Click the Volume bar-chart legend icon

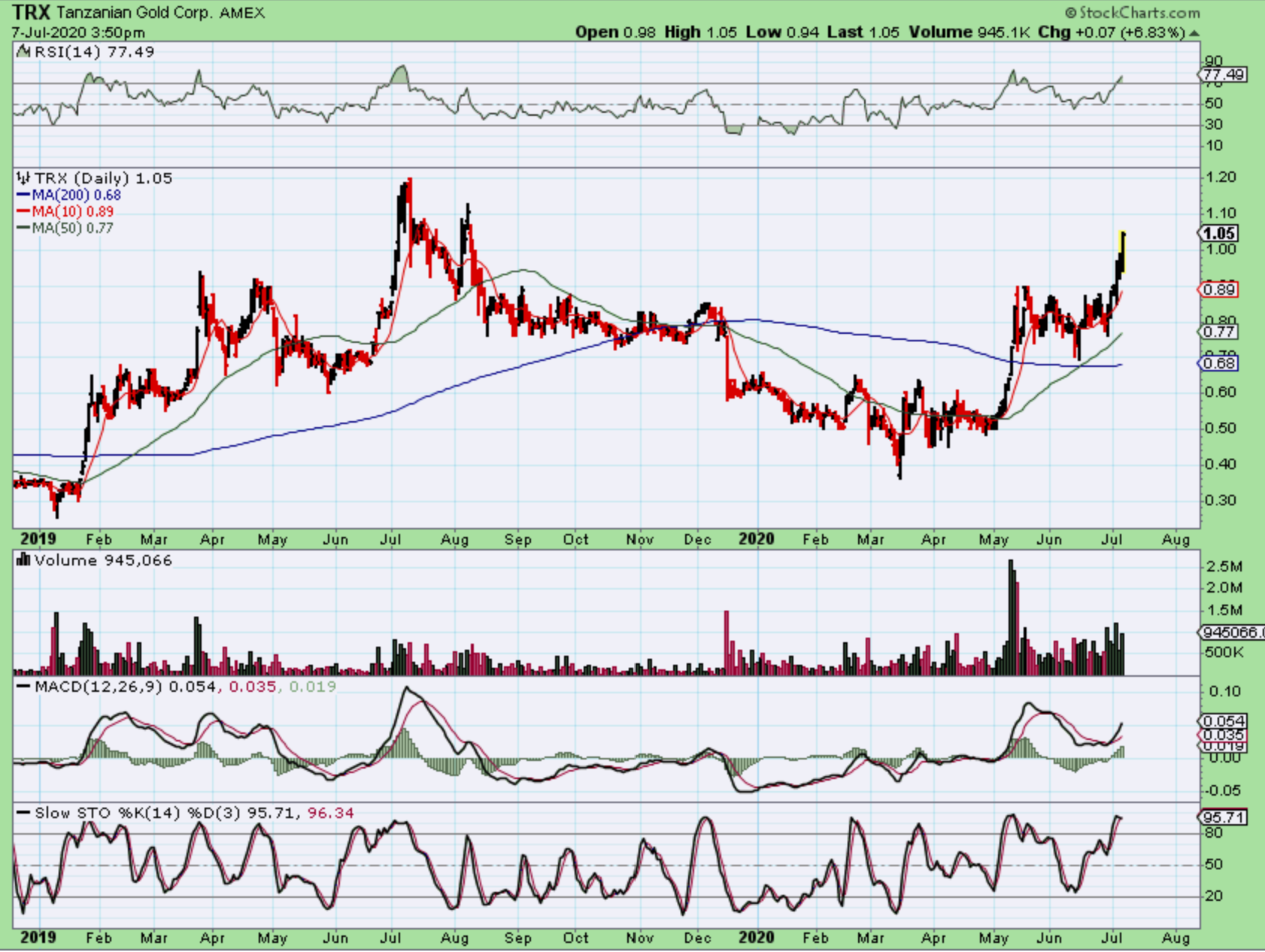(23, 560)
